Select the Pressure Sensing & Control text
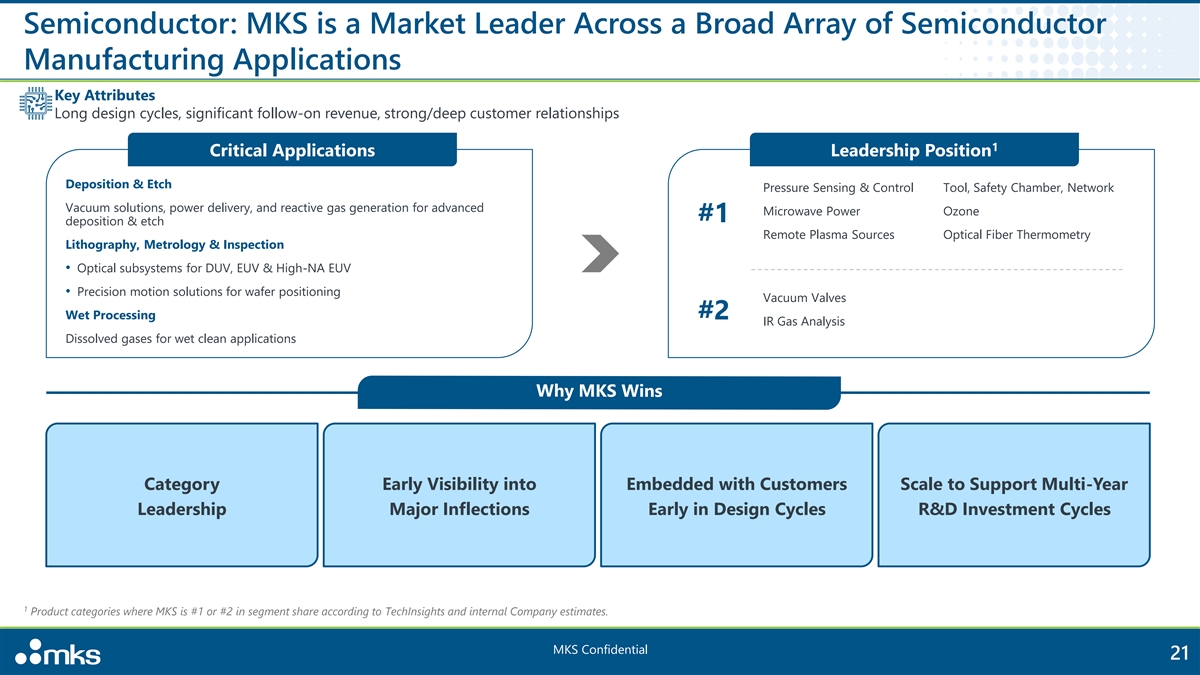Image resolution: width=1200 pixels, height=675 pixels. 838,188
